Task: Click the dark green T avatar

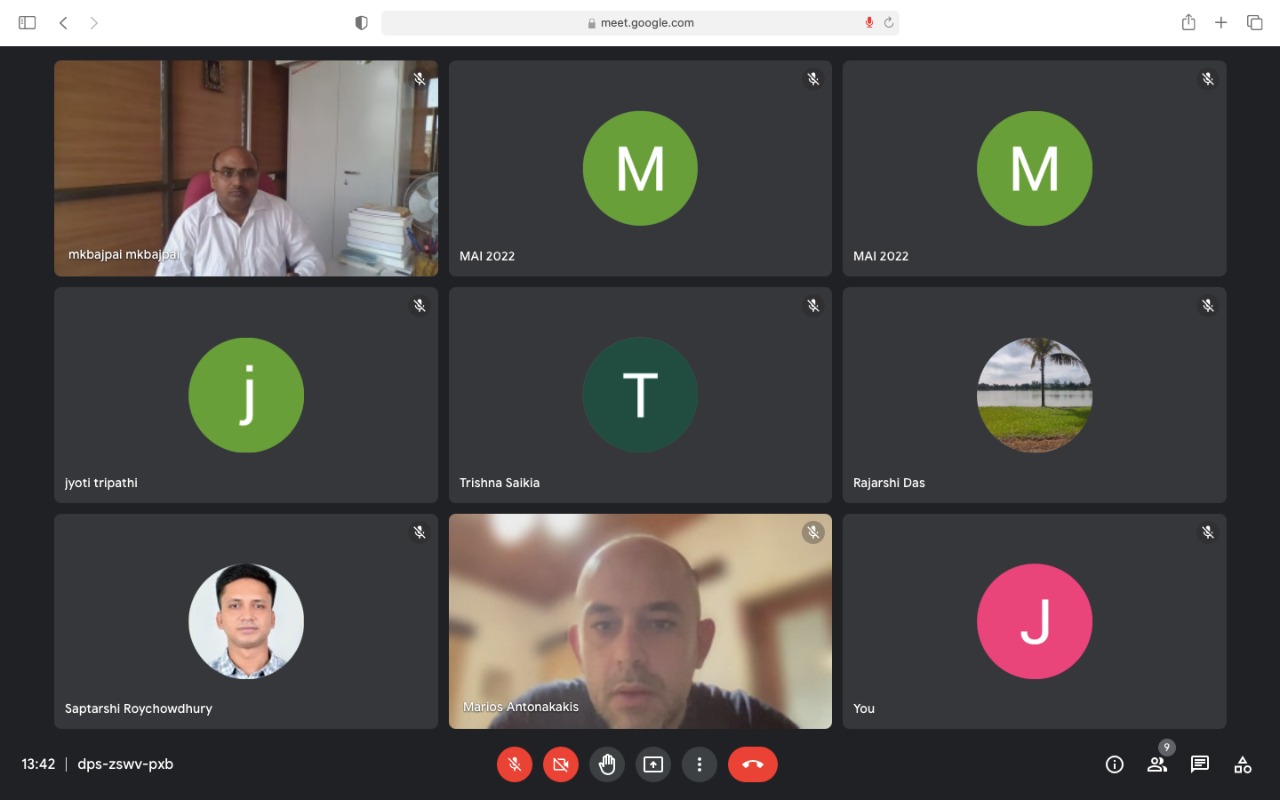Action: [x=640, y=395]
